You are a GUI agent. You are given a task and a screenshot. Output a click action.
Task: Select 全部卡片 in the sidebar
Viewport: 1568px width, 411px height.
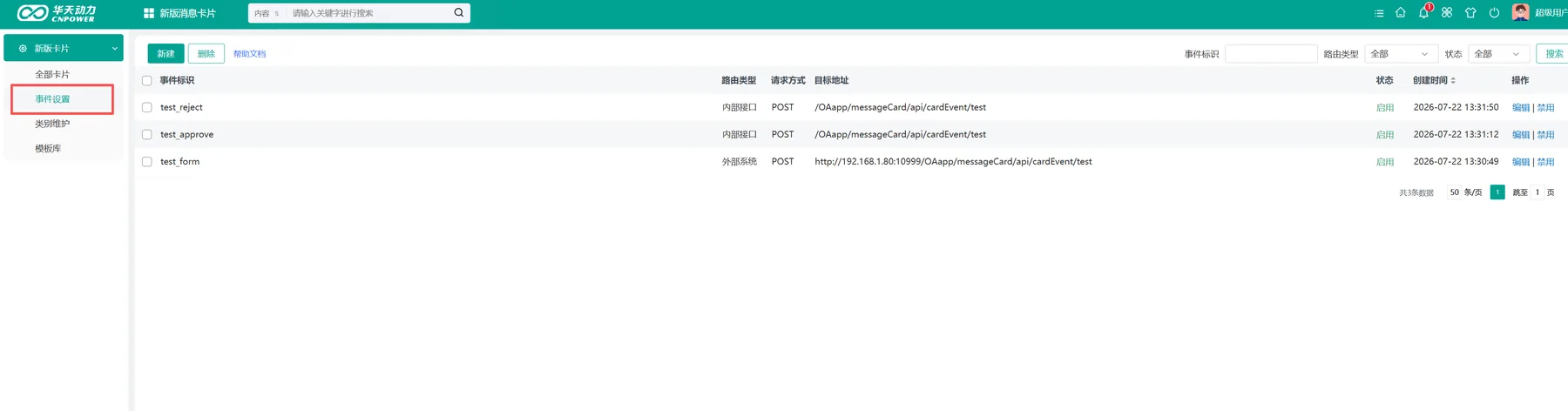point(52,75)
